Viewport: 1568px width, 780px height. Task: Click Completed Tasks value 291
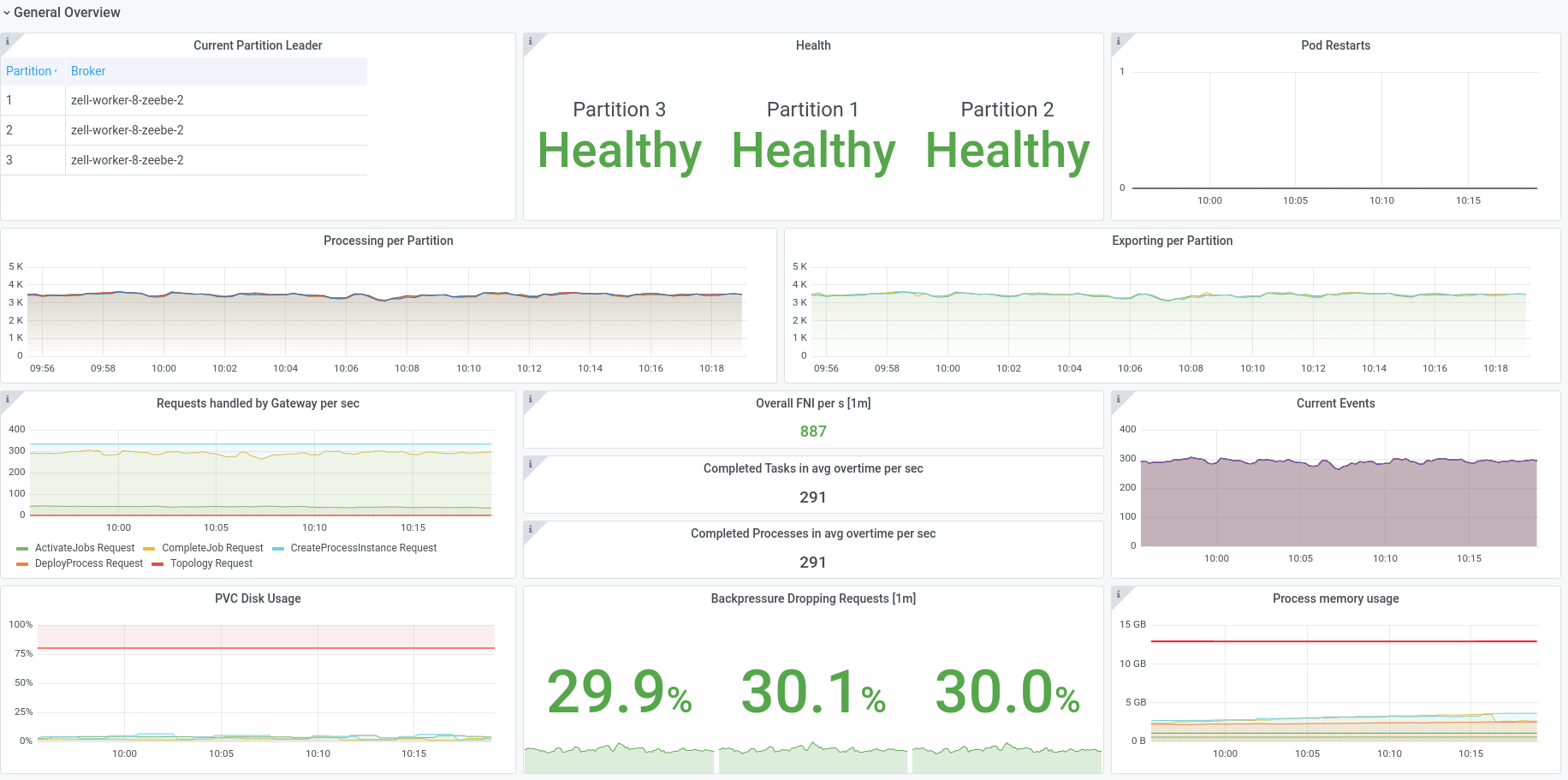click(813, 497)
